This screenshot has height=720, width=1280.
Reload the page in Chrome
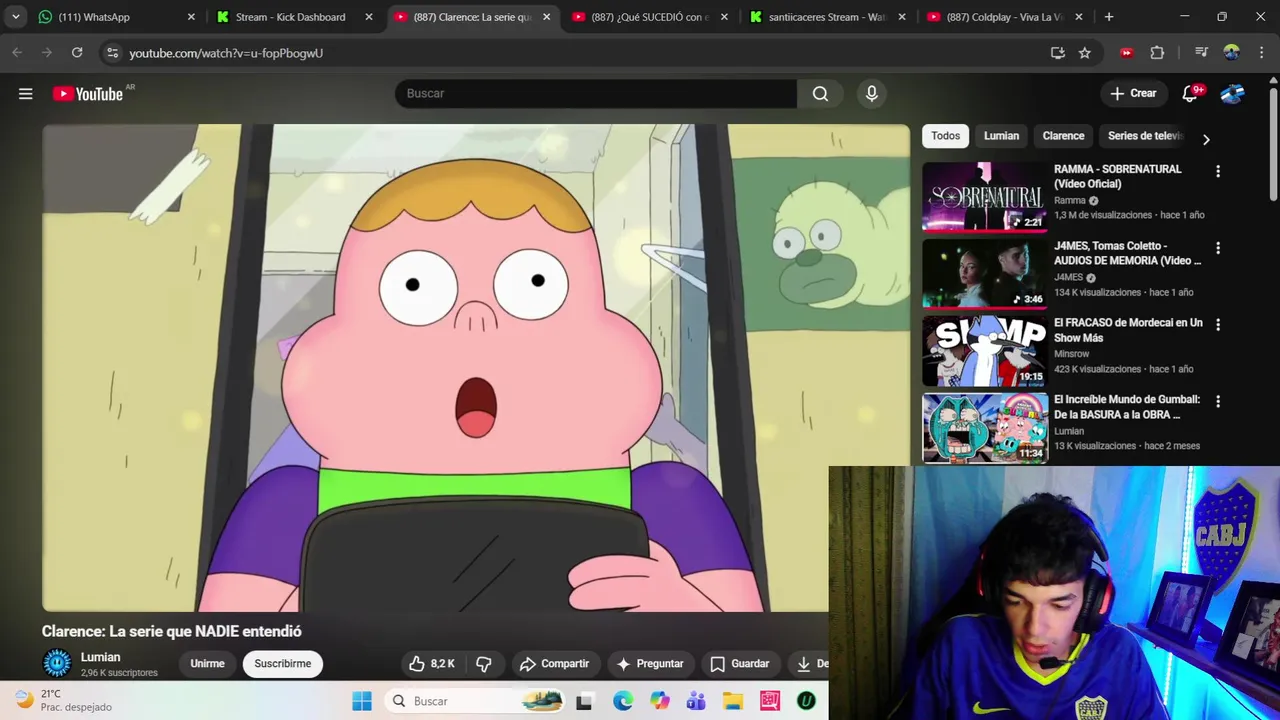77,53
